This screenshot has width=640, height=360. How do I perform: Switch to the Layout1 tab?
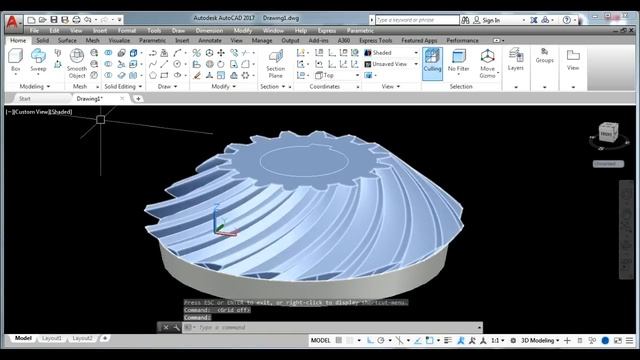click(x=52, y=338)
